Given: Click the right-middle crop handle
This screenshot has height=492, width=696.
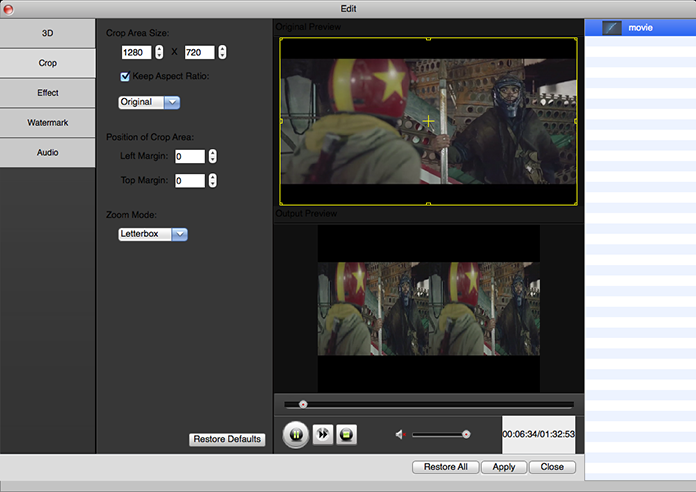Looking at the screenshot, I should tap(576, 121).
